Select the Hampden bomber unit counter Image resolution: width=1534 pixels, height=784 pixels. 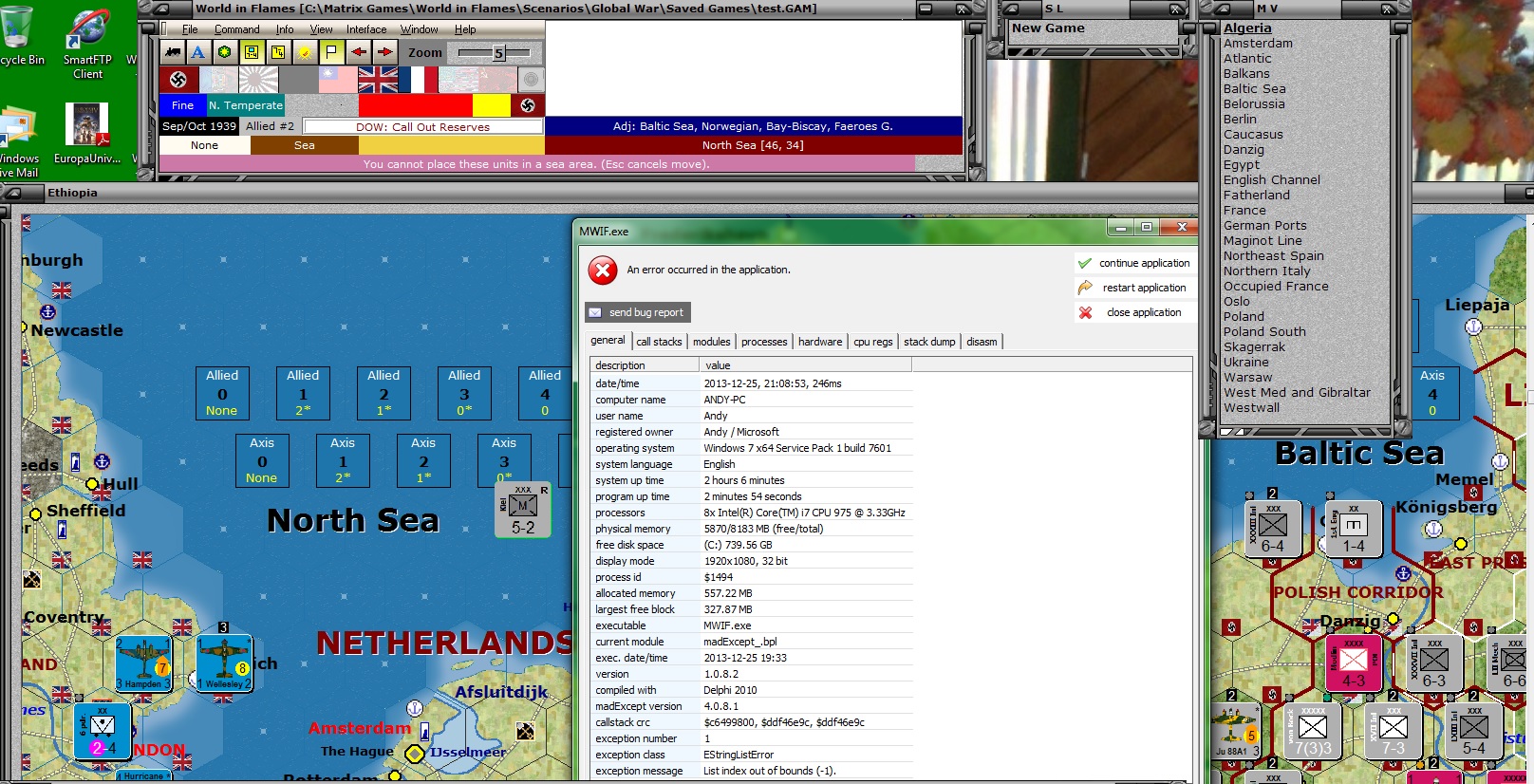(143, 663)
